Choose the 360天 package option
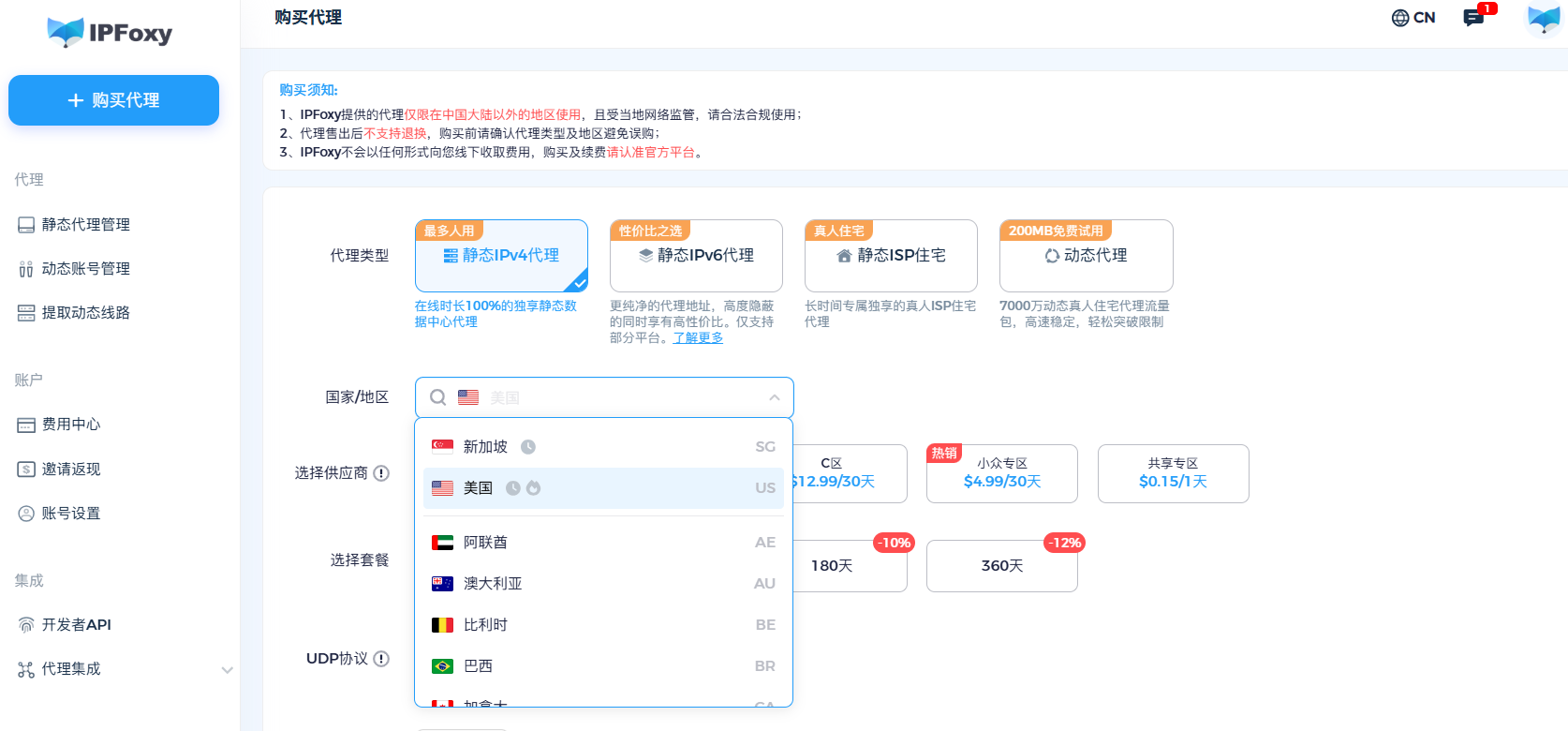Screen dimensions: 1568x731 pyautogui.click(x=1001, y=566)
